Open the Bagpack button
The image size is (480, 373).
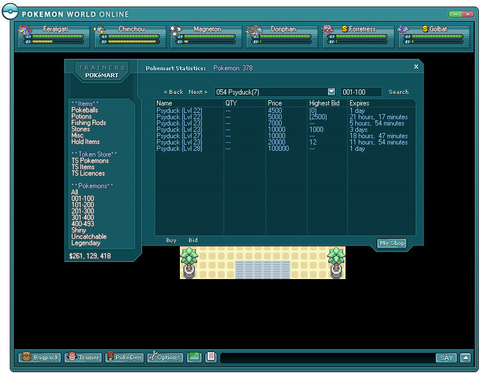pyautogui.click(x=40, y=357)
